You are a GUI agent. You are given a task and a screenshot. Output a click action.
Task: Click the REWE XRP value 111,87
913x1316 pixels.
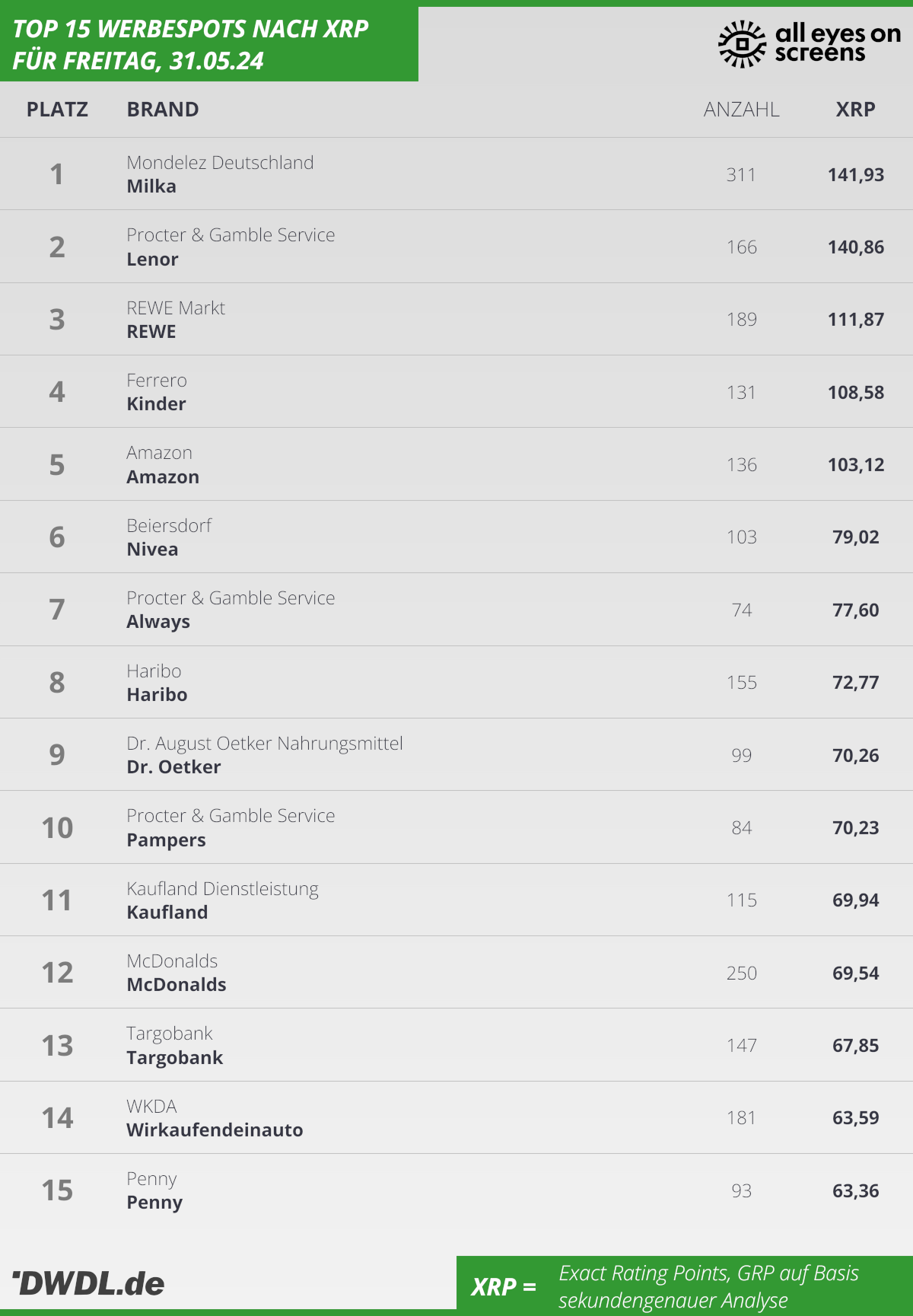(x=856, y=319)
